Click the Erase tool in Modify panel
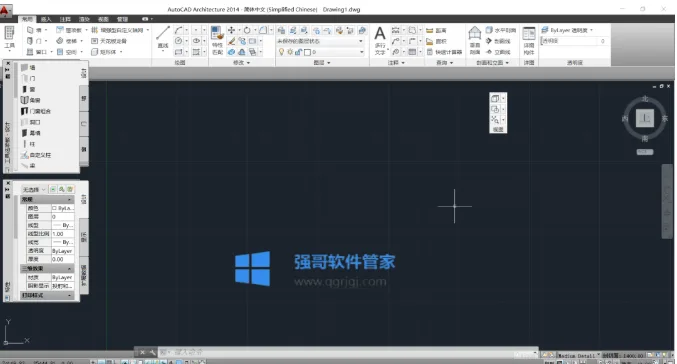 (231, 41)
